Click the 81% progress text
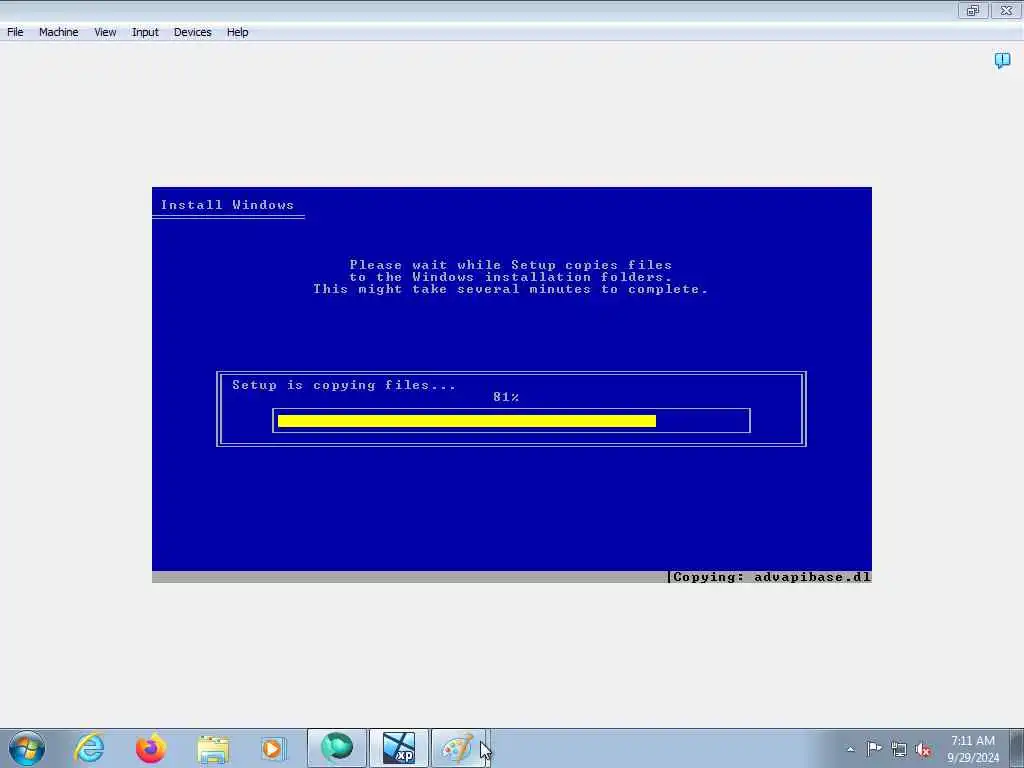 click(506, 397)
